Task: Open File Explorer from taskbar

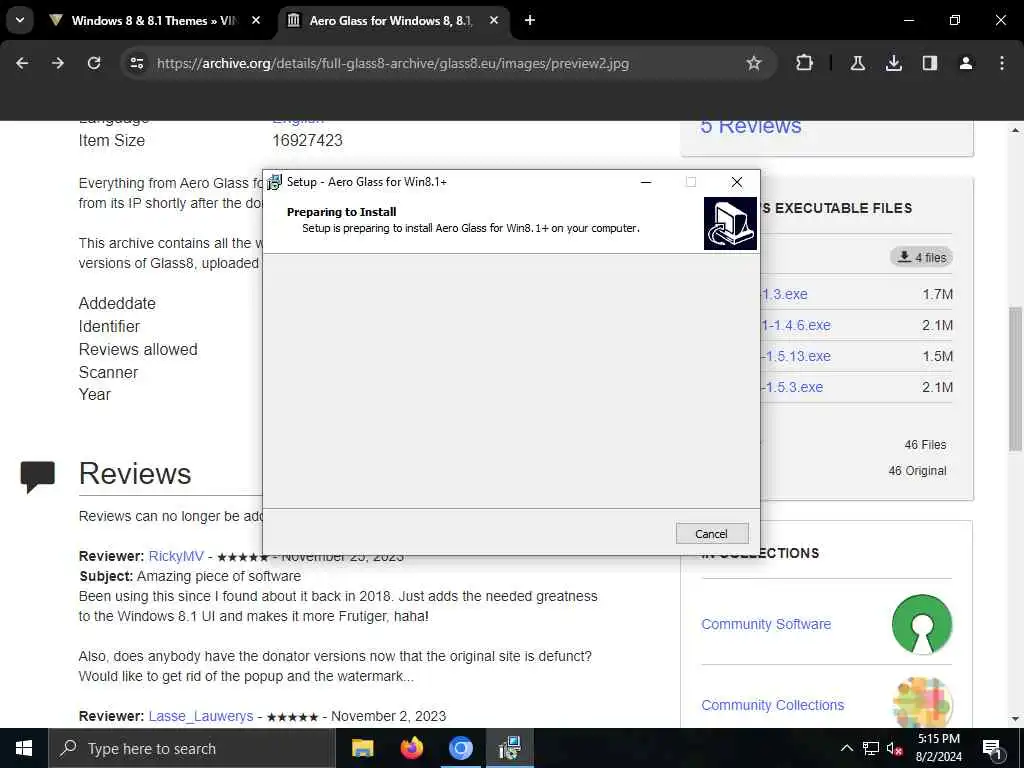Action: click(362, 748)
